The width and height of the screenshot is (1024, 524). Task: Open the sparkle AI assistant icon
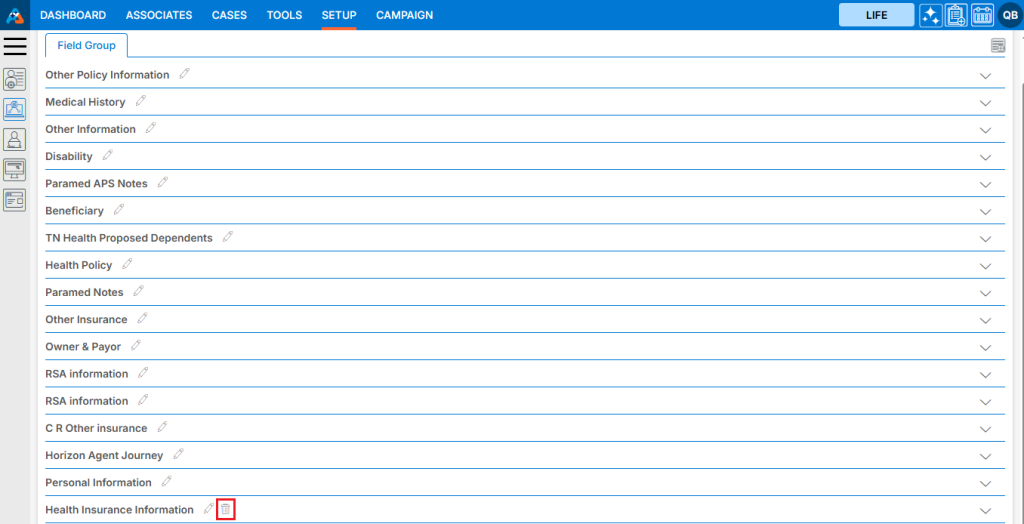930,15
